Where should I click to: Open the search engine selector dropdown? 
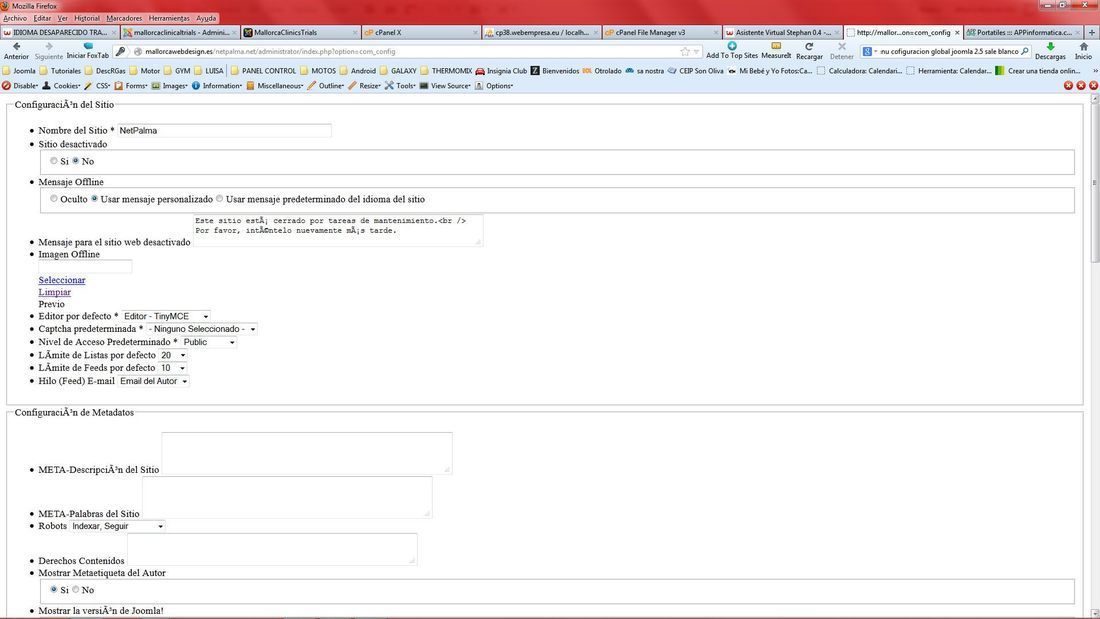[x=869, y=51]
